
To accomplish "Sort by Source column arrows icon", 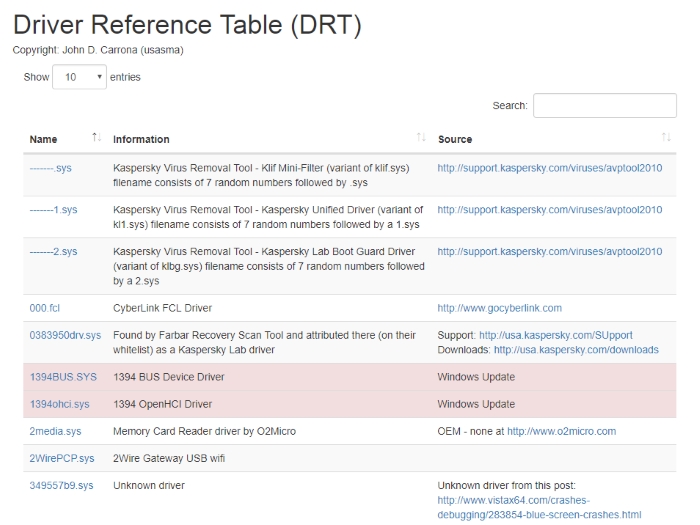I will 666,138.
